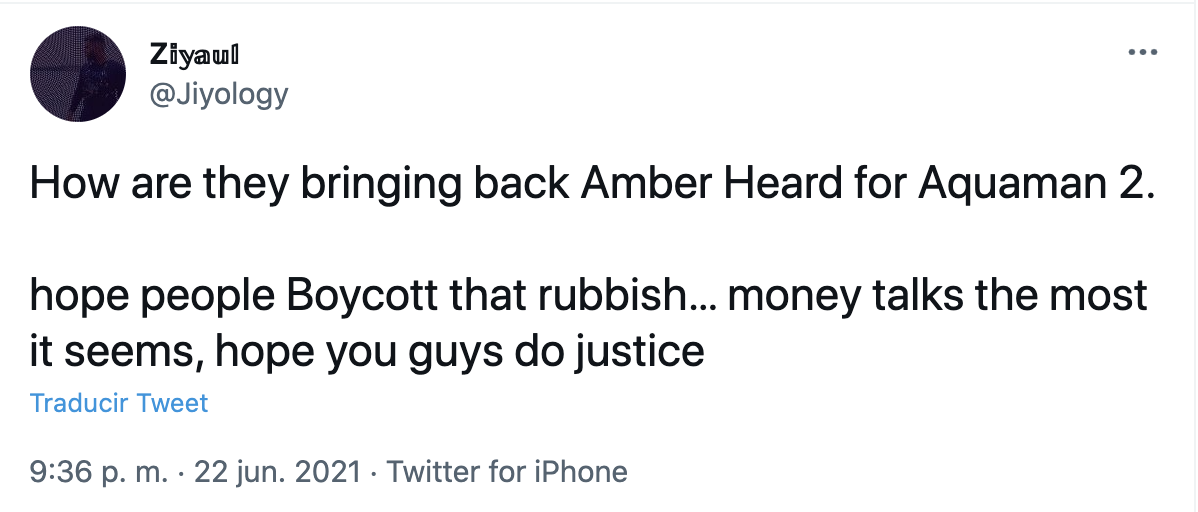
Task: Open the Twitter for iPhone source link
Action: [x=507, y=472]
